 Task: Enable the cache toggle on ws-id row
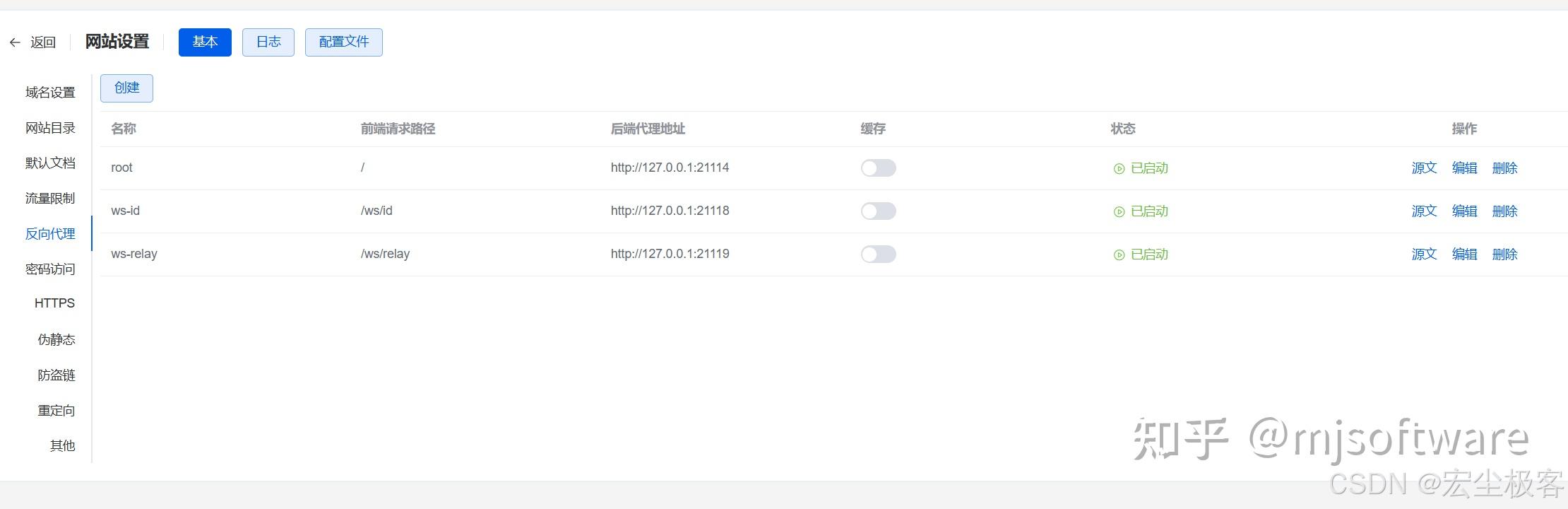point(878,211)
